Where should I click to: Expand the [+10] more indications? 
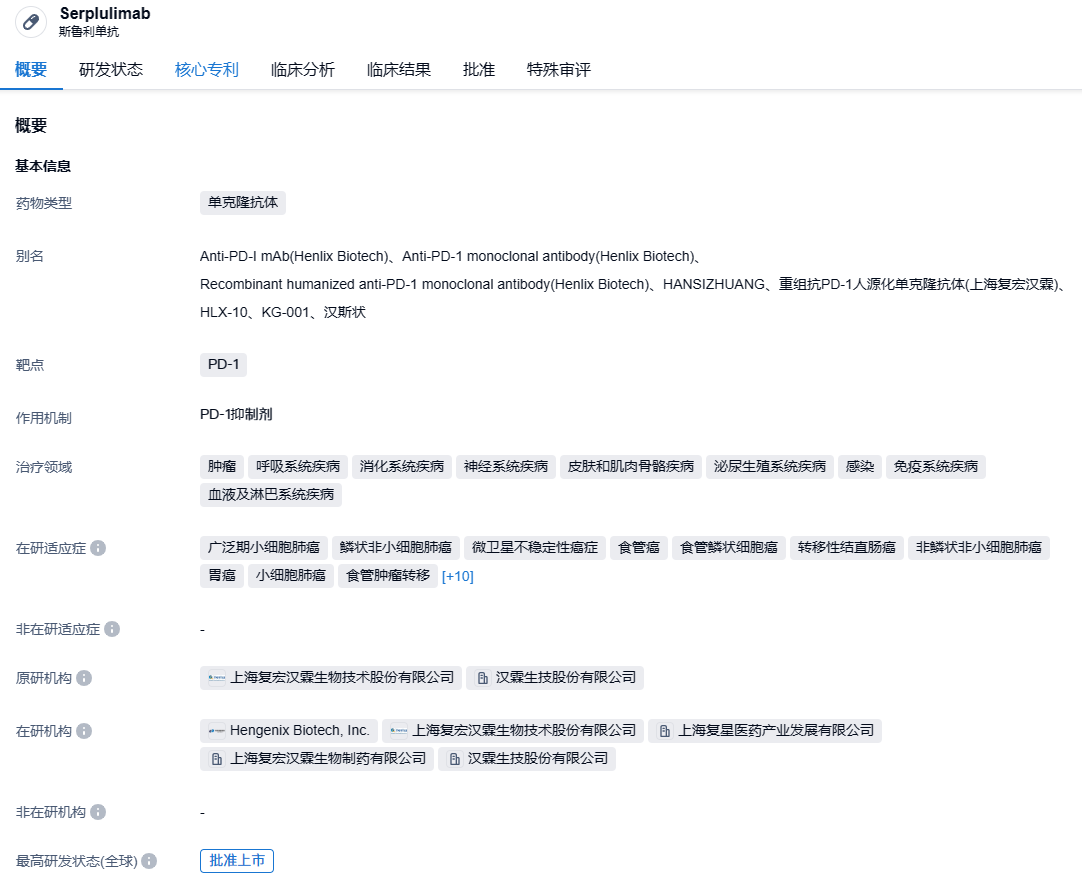(457, 576)
